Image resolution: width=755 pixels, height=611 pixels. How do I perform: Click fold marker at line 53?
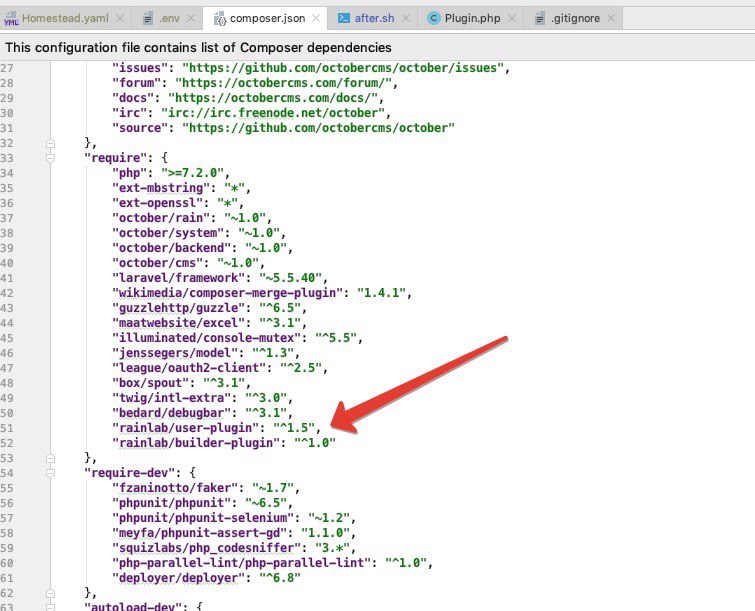click(50, 458)
